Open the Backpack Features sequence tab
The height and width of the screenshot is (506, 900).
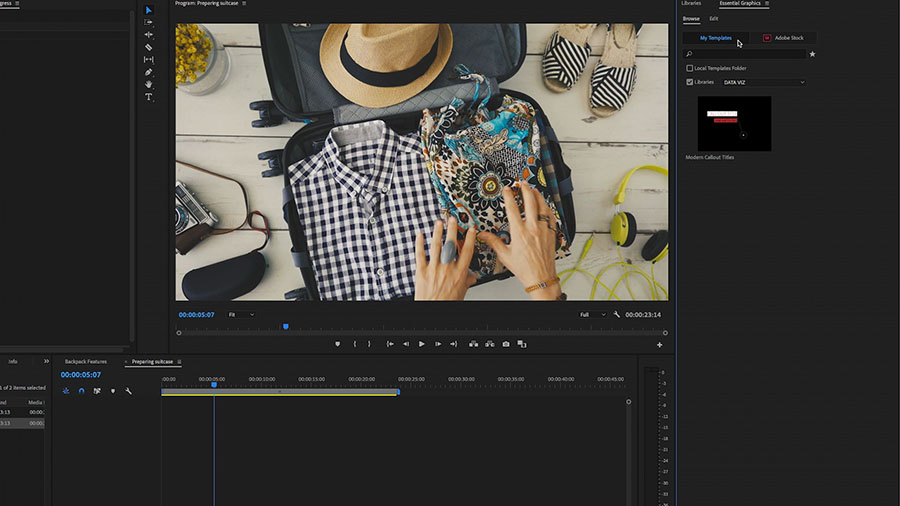click(86, 361)
